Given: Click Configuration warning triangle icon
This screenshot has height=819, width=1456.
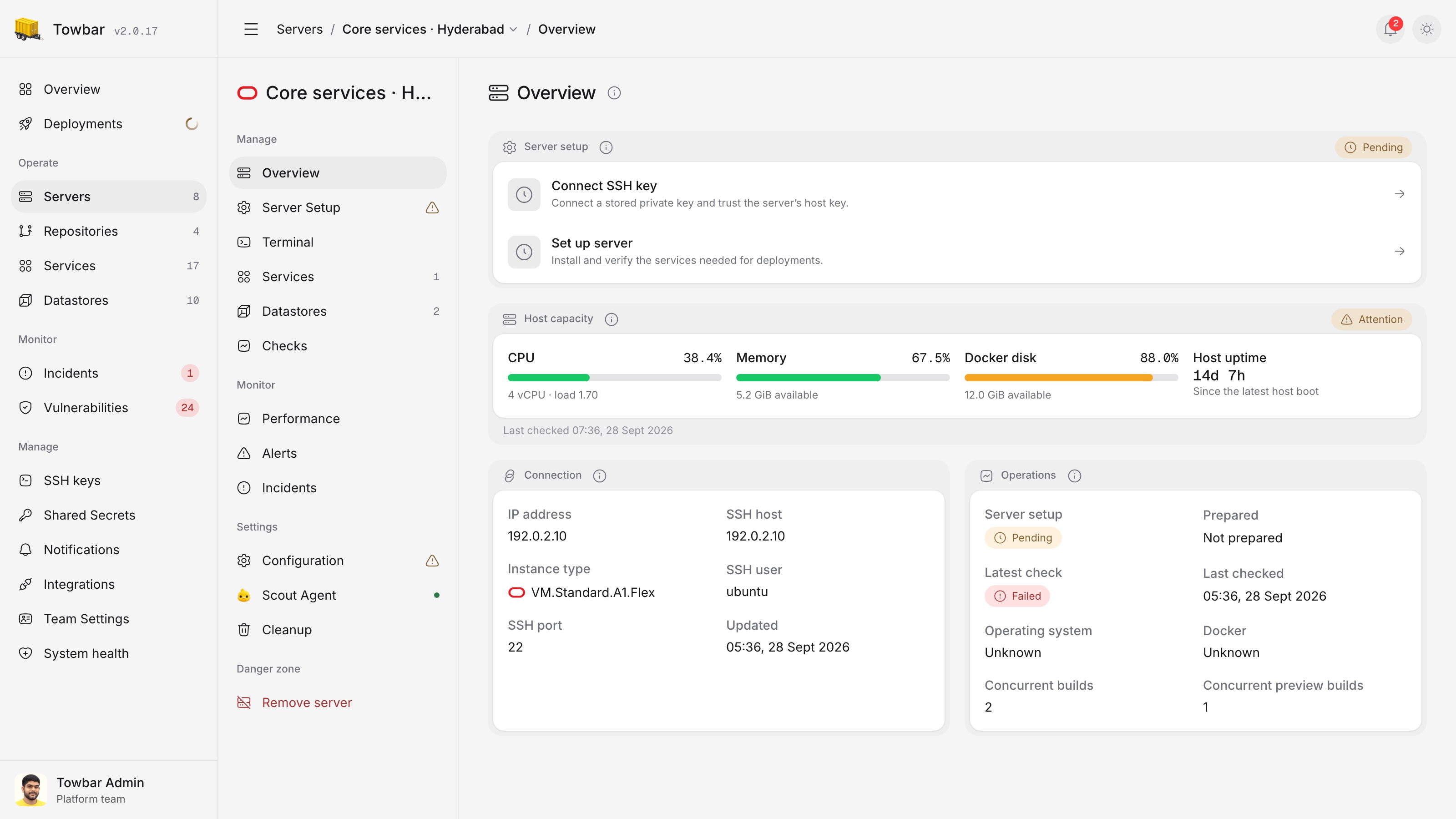Looking at the screenshot, I should click(432, 560).
